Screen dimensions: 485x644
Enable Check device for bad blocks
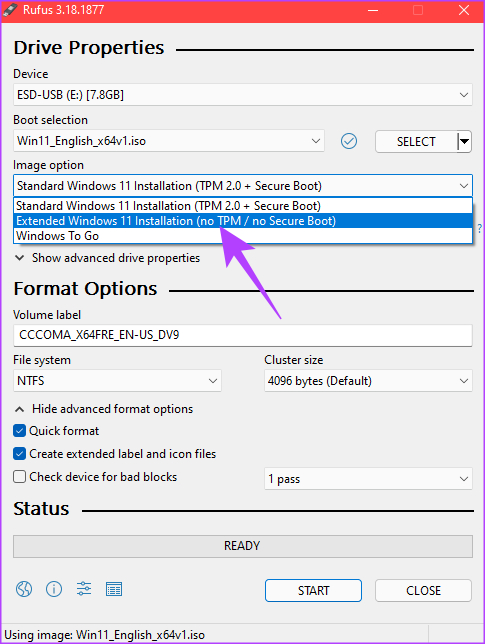[19, 477]
